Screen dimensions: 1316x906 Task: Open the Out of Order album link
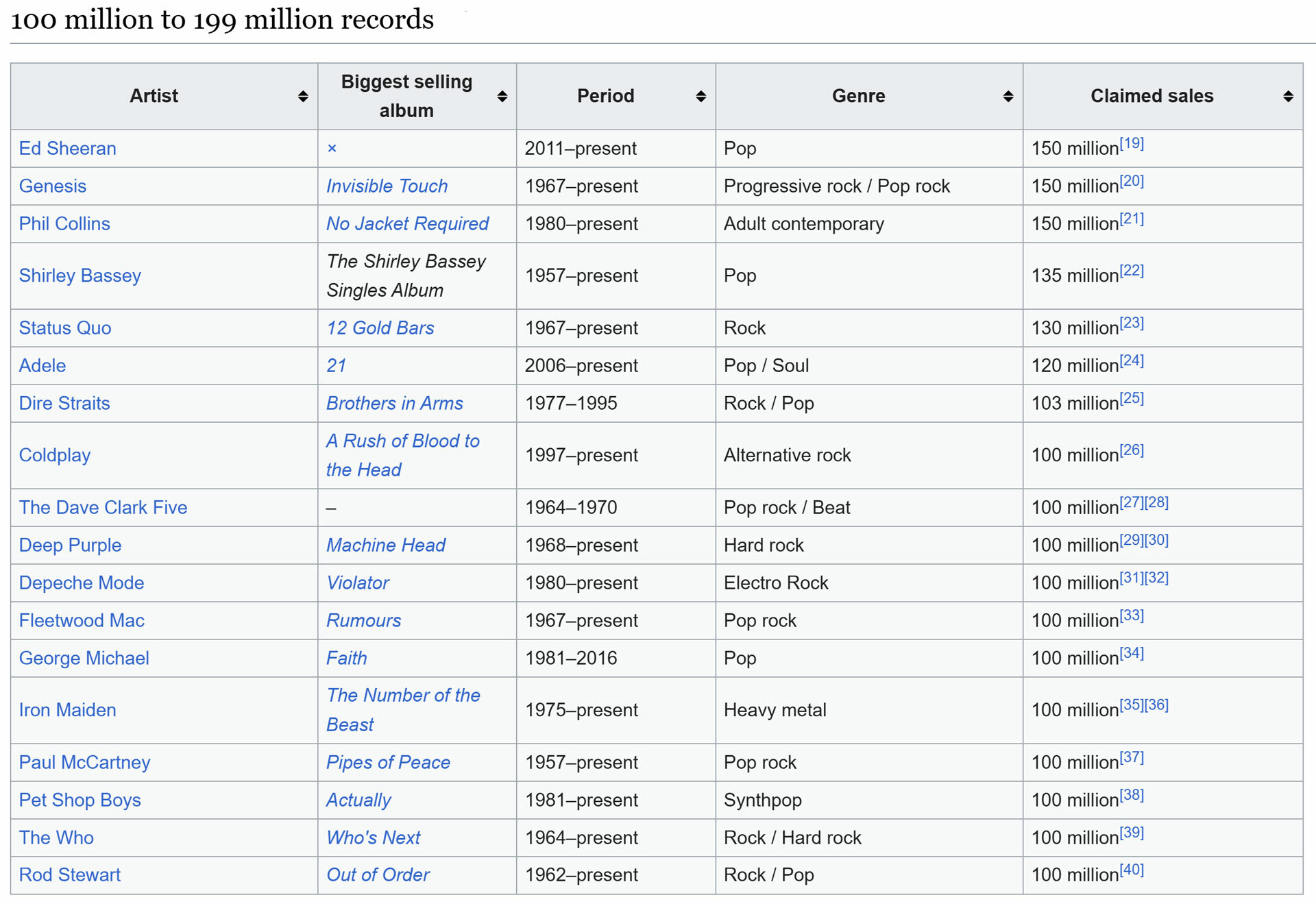click(378, 875)
